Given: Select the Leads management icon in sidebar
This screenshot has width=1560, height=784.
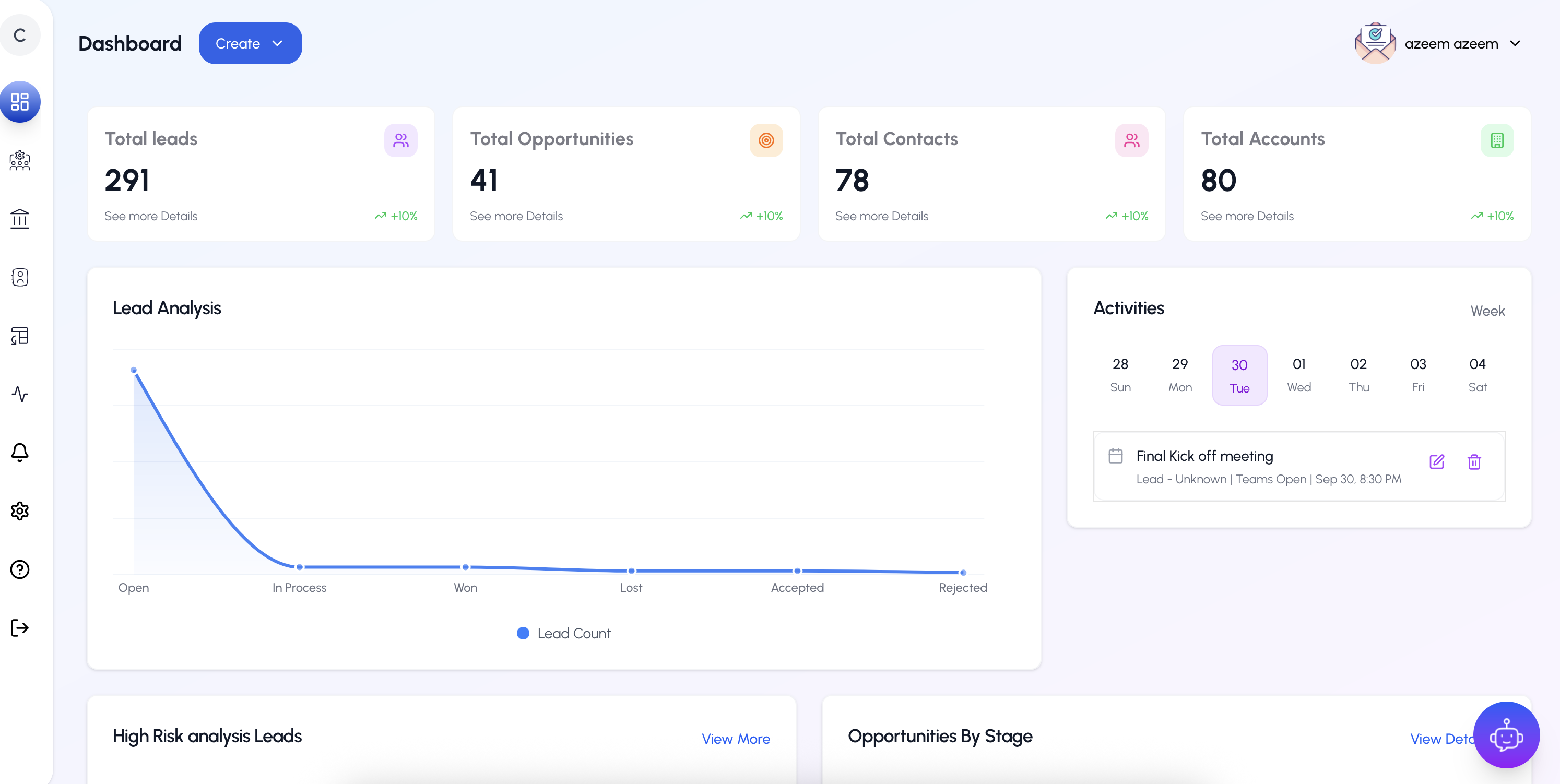Looking at the screenshot, I should click(x=20, y=160).
